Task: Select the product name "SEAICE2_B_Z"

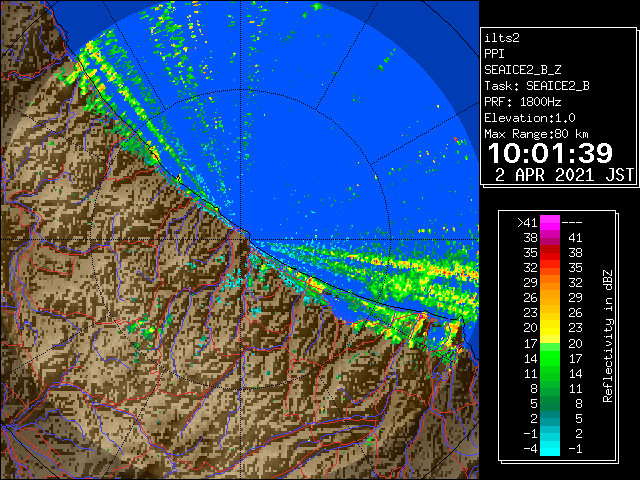Action: click(522, 70)
